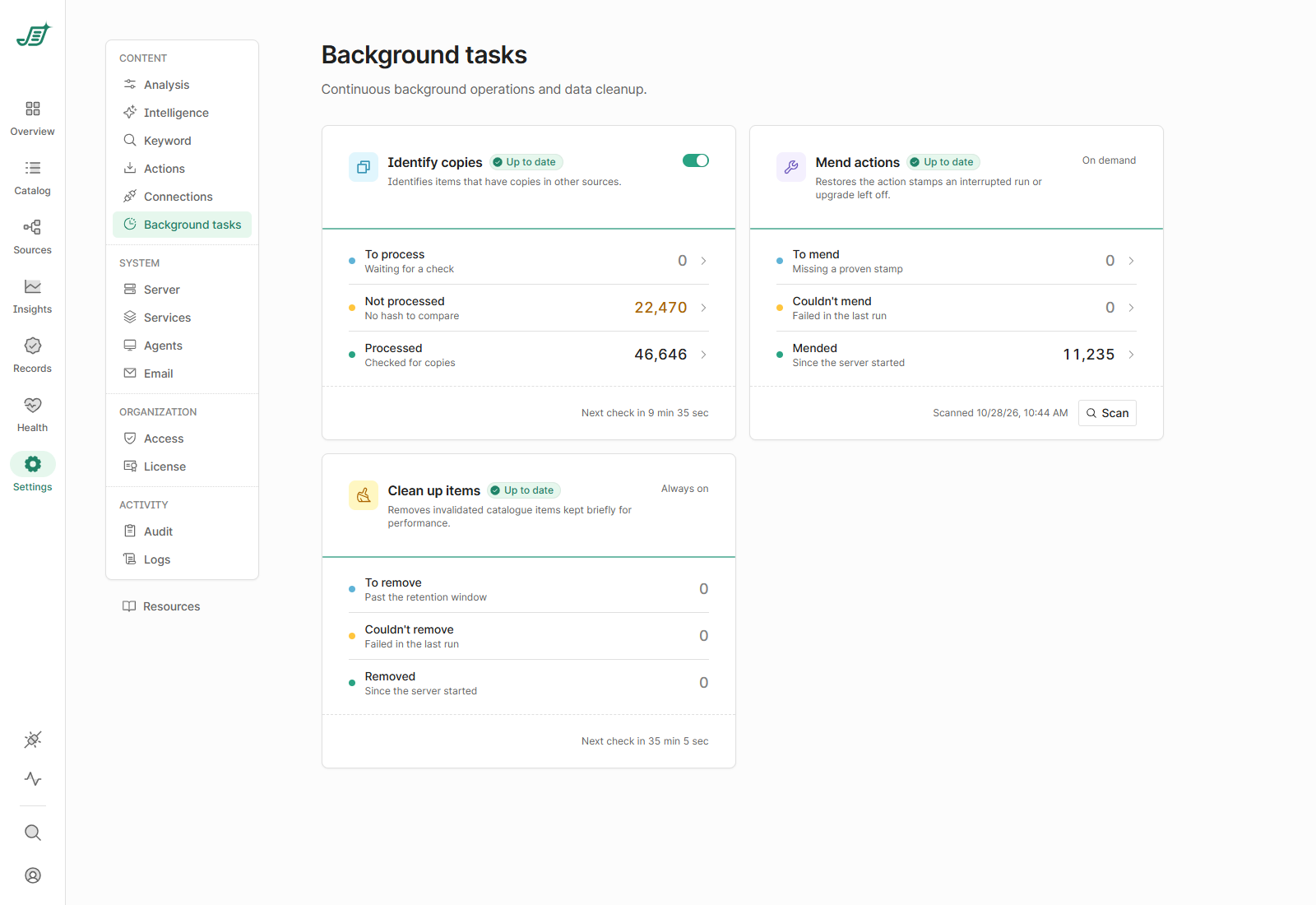Click the 11,235 mended count
The width and height of the screenshot is (1316, 905).
[1088, 355]
